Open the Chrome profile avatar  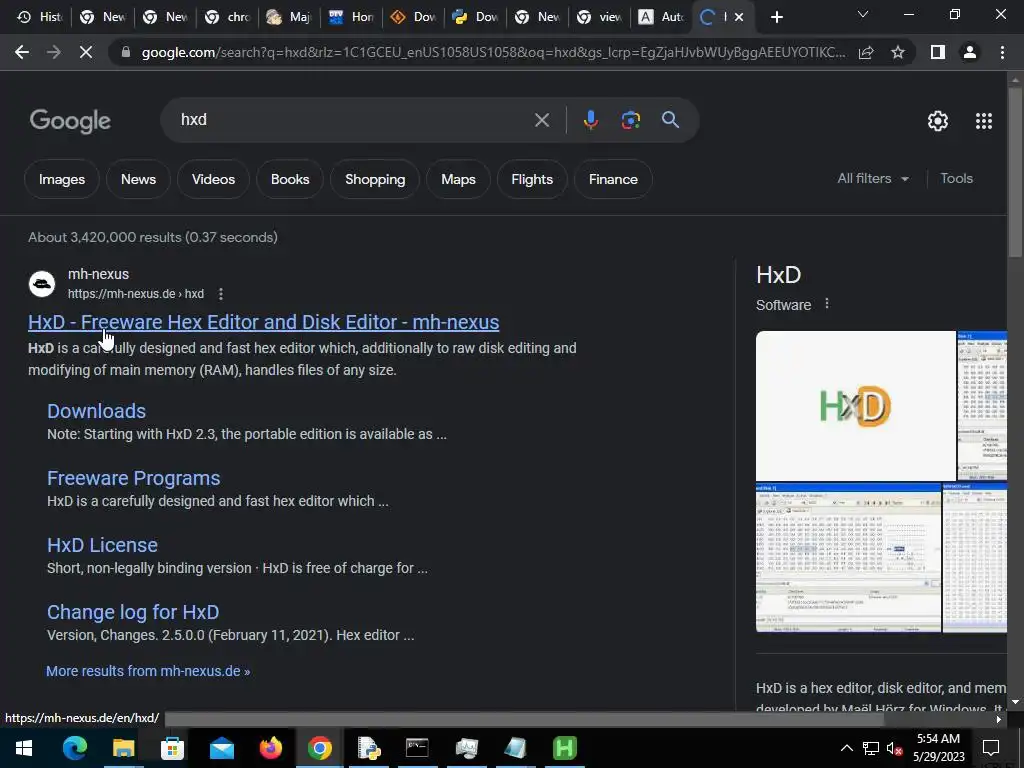click(x=970, y=52)
